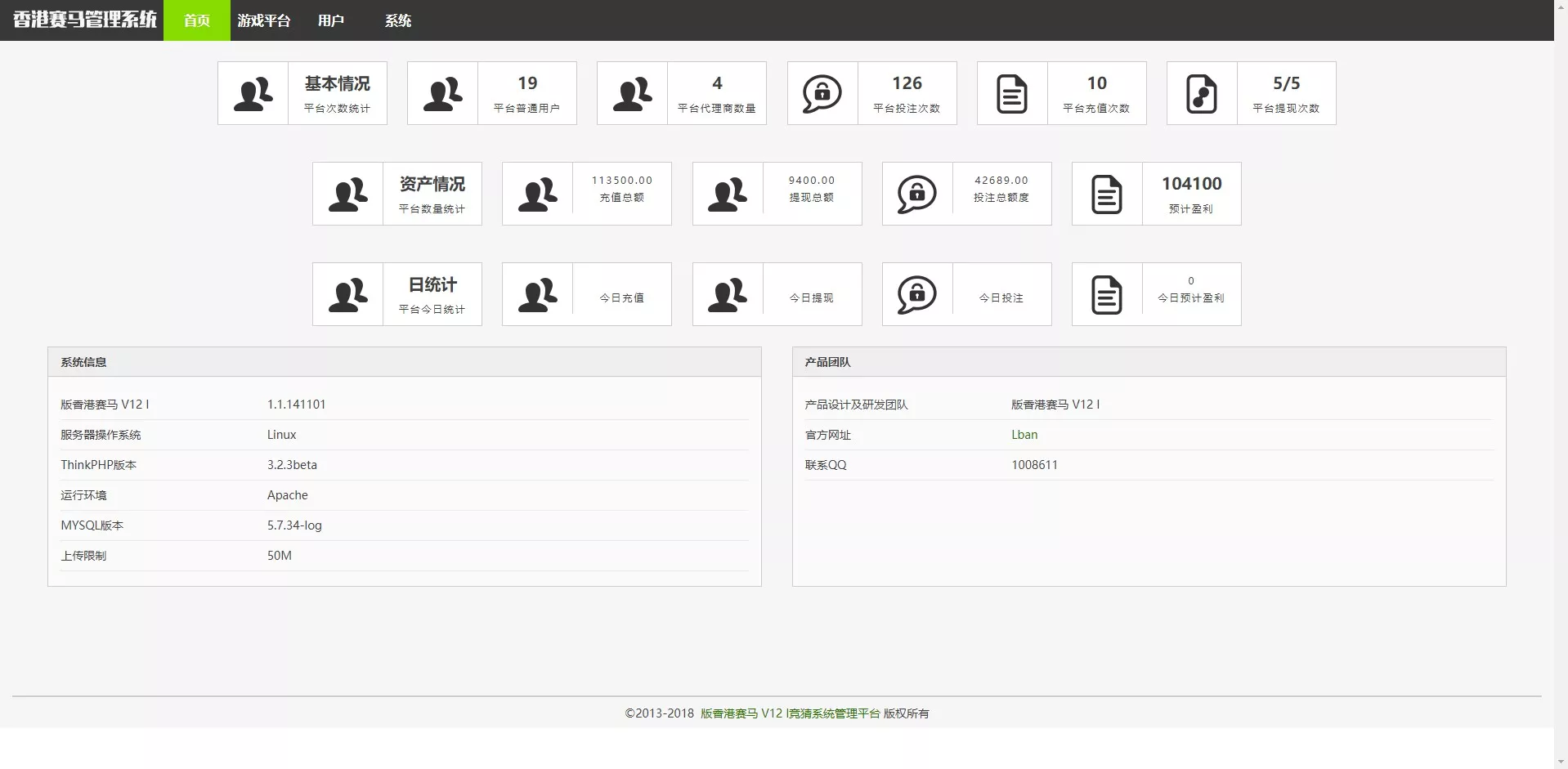Click the 平台次数统计 user icon
The image size is (1568, 769).
pyautogui.click(x=253, y=93)
